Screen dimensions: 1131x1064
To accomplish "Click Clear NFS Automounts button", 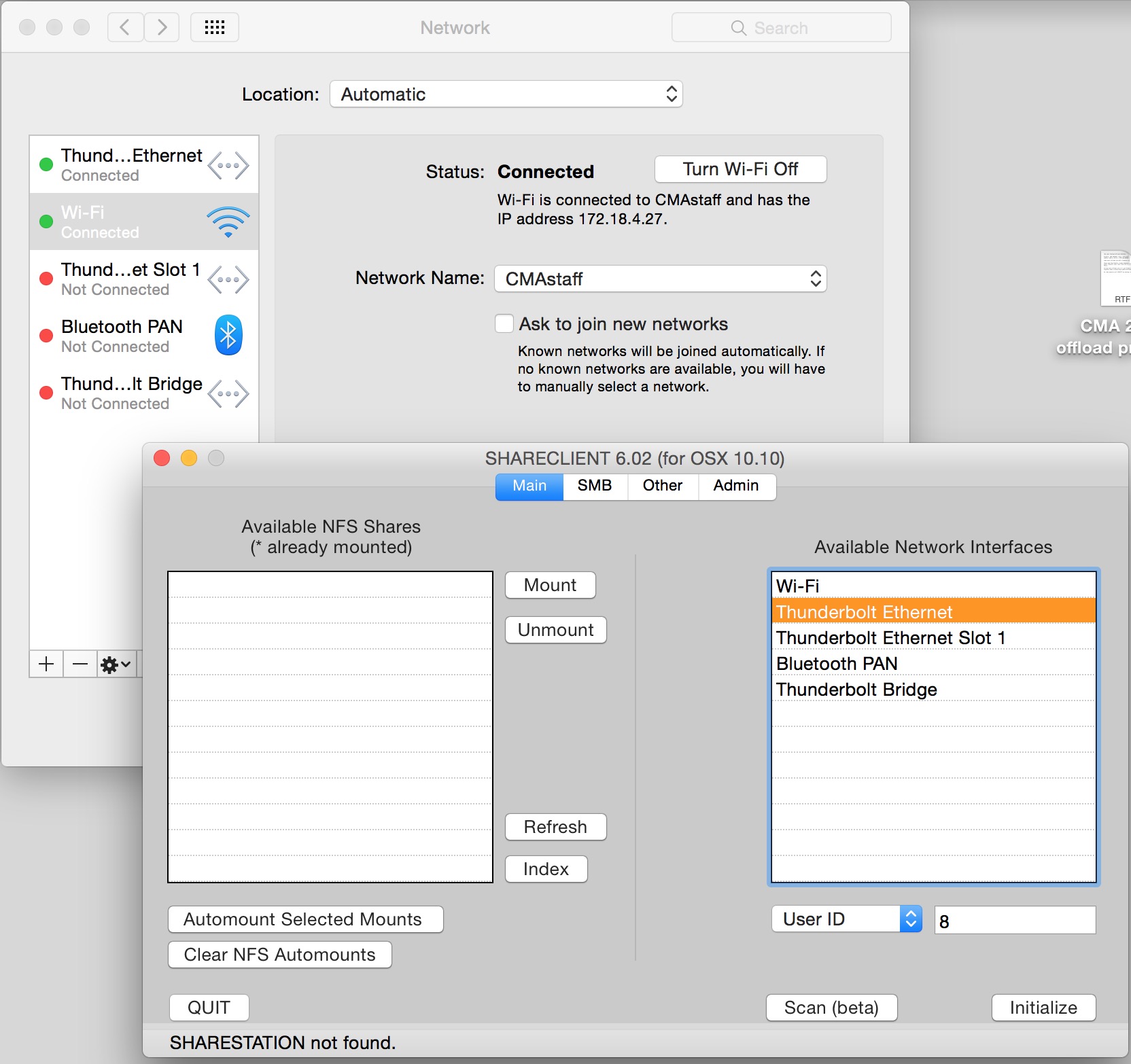I will [280, 955].
